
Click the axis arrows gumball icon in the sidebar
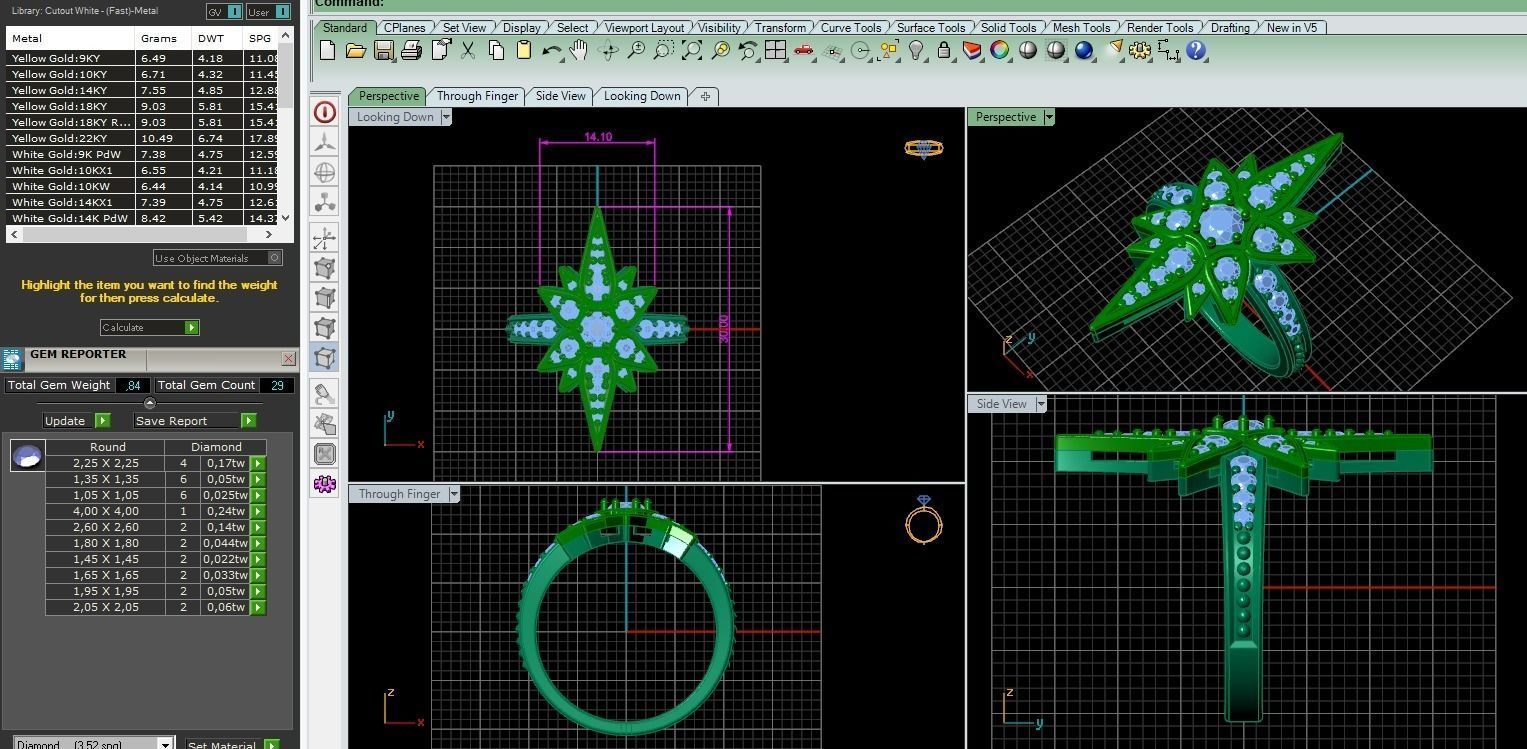tap(324, 238)
